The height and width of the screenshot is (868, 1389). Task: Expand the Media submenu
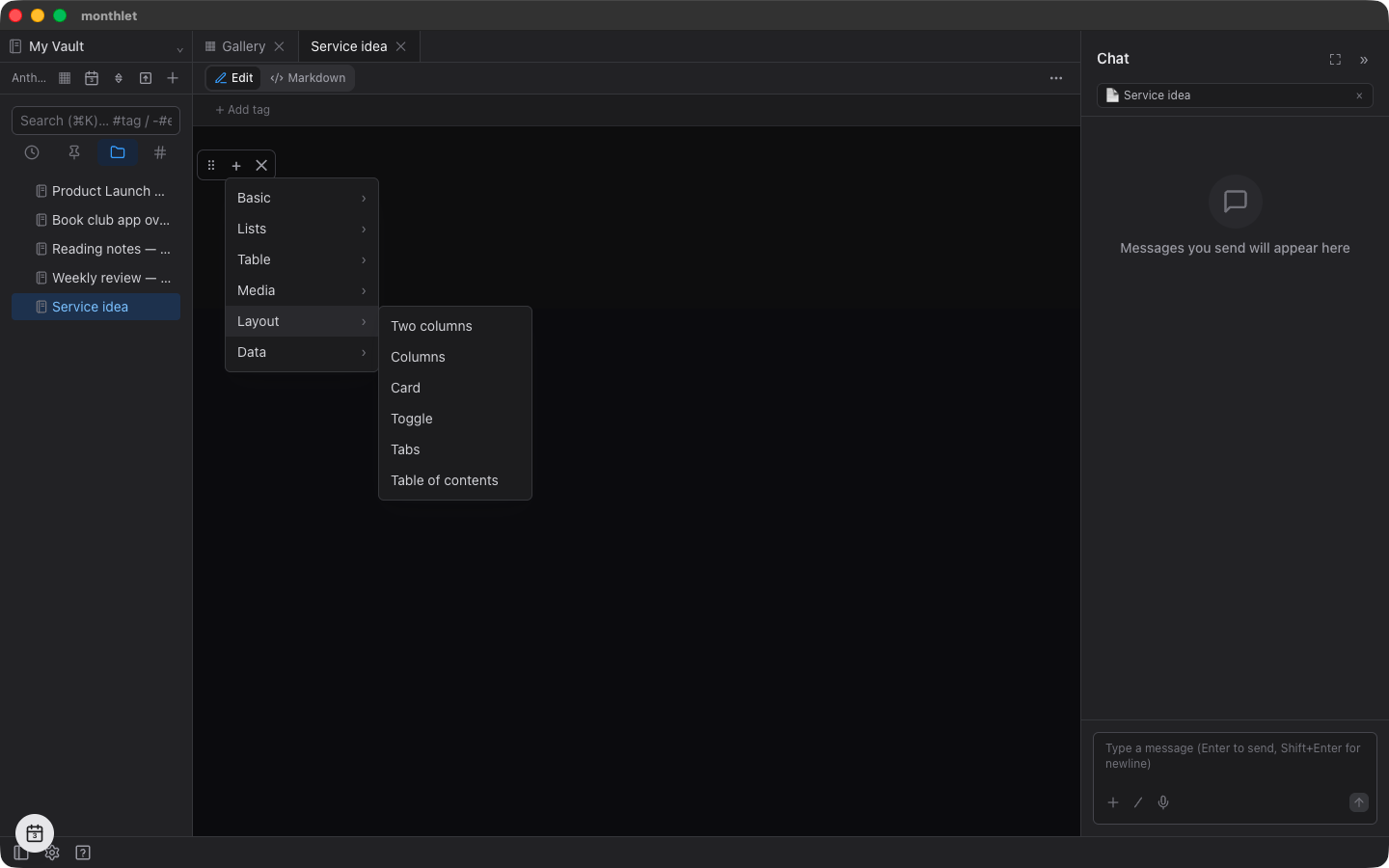[302, 290]
